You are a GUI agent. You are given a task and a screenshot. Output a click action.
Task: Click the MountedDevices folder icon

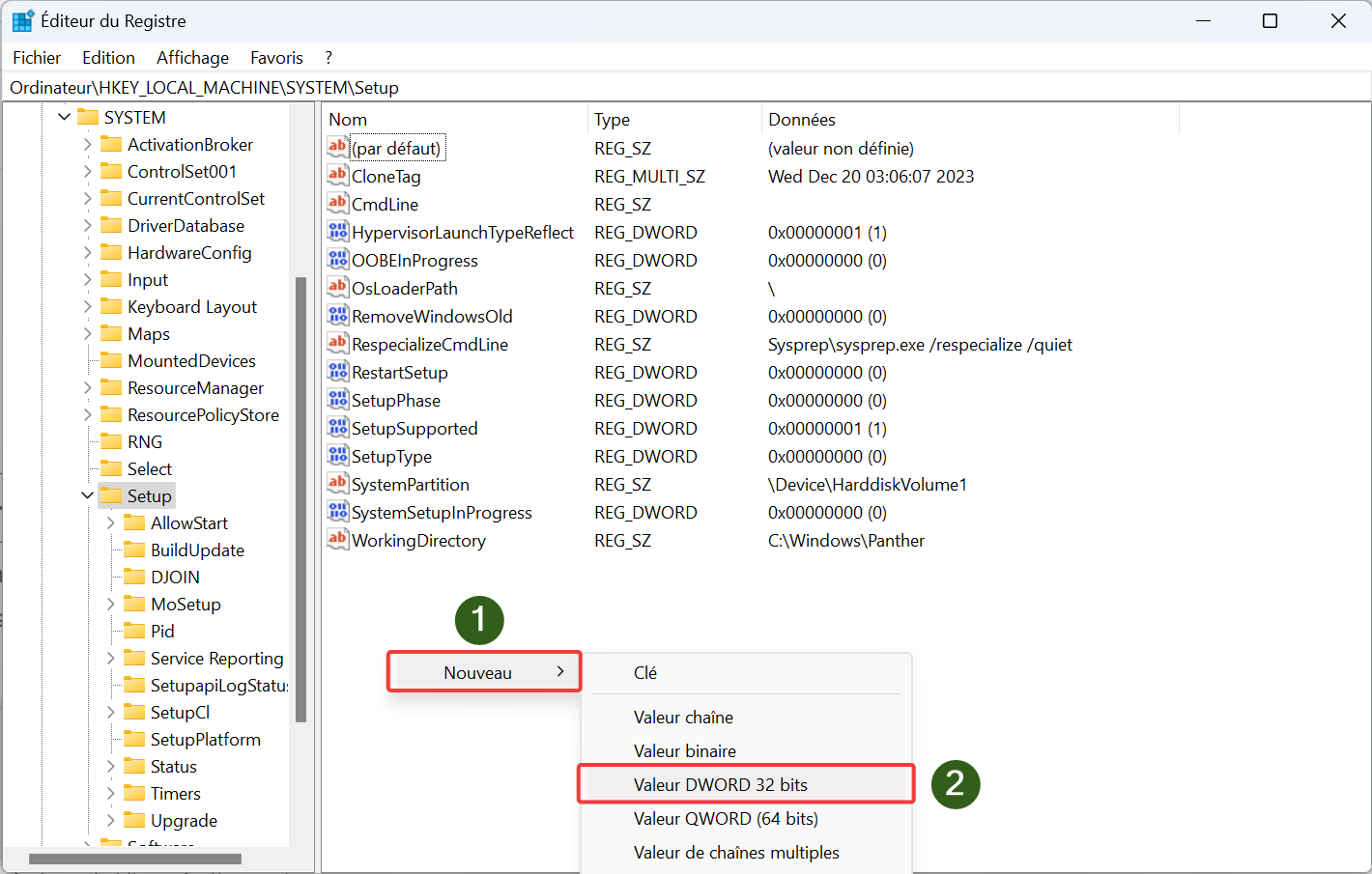tap(111, 360)
